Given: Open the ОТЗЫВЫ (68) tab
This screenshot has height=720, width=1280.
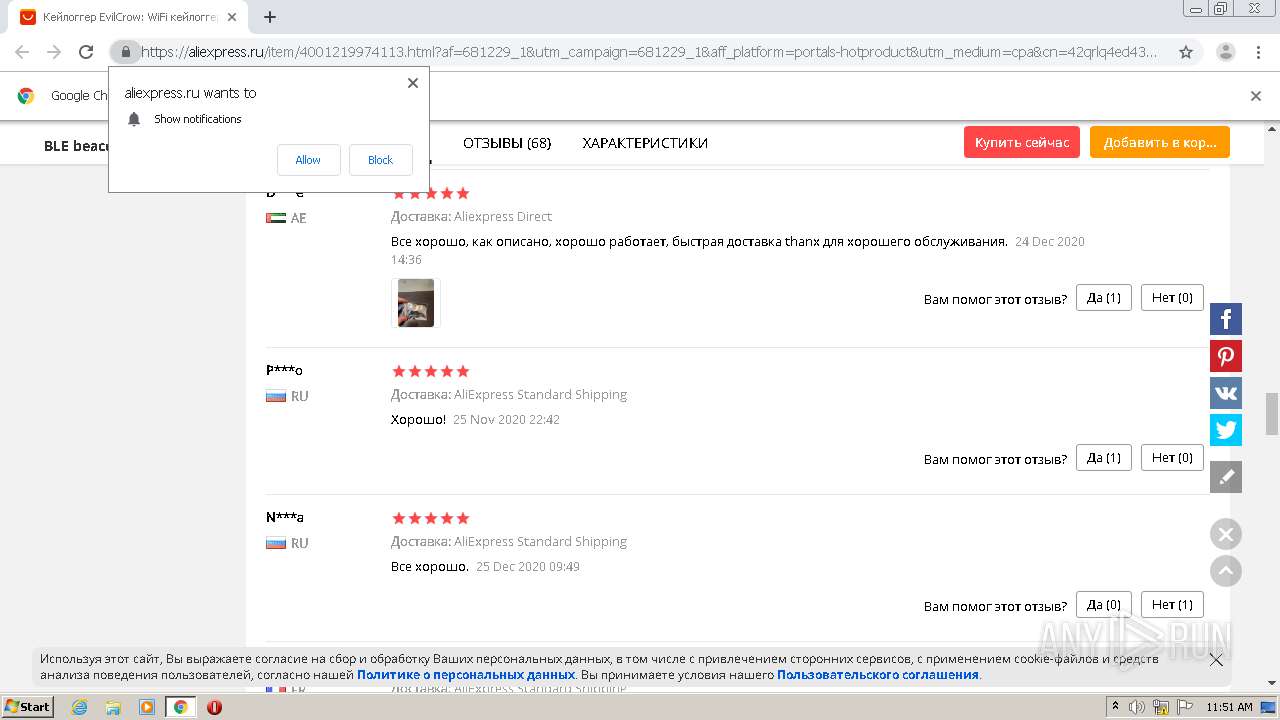Looking at the screenshot, I should [x=507, y=143].
